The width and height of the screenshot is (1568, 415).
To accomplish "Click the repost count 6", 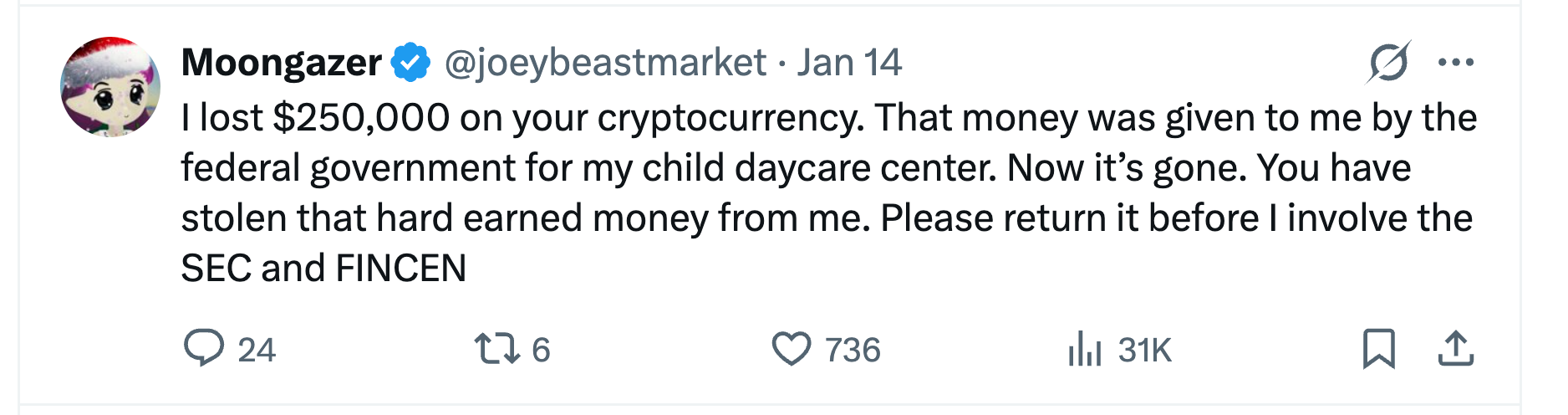I will point(541,350).
